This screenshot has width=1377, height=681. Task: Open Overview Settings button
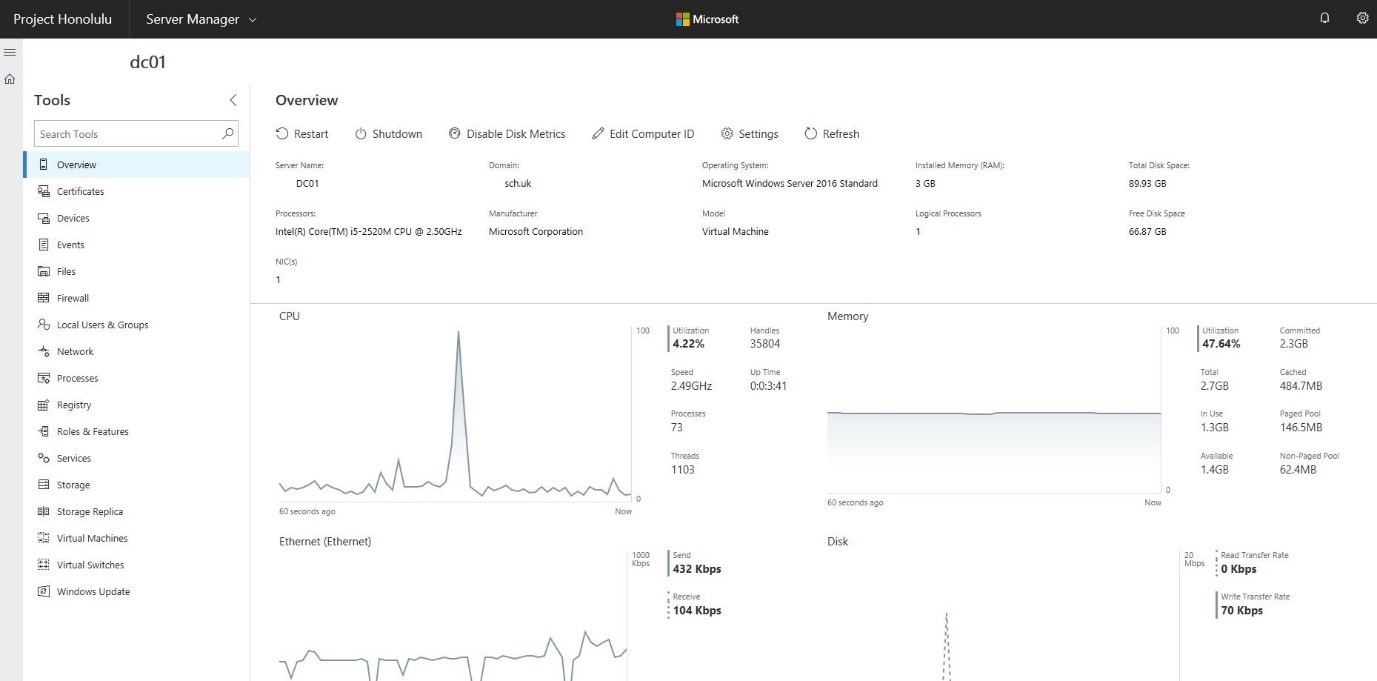point(750,134)
